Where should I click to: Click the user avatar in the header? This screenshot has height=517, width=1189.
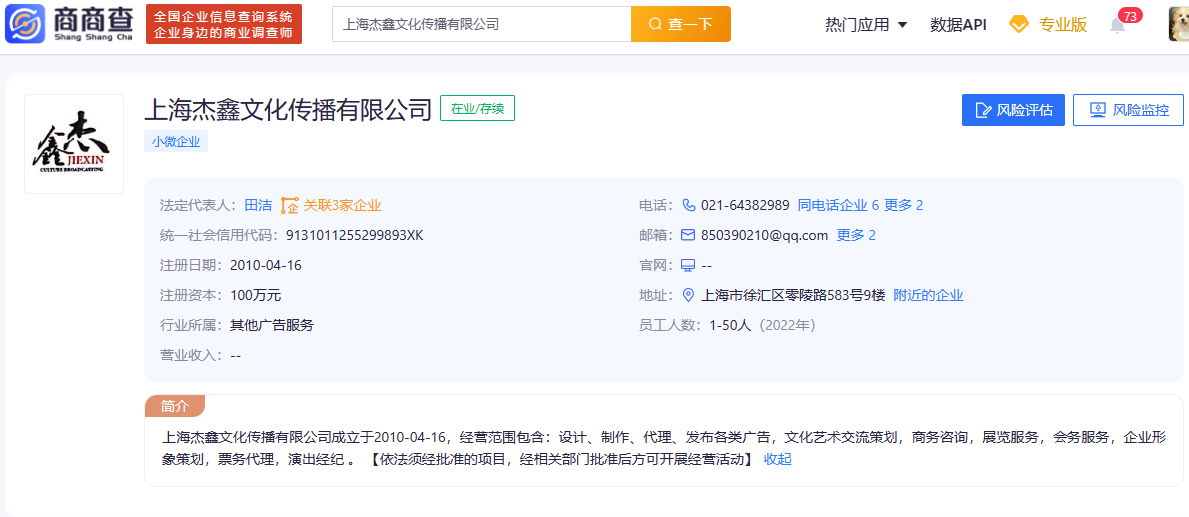pos(1179,24)
